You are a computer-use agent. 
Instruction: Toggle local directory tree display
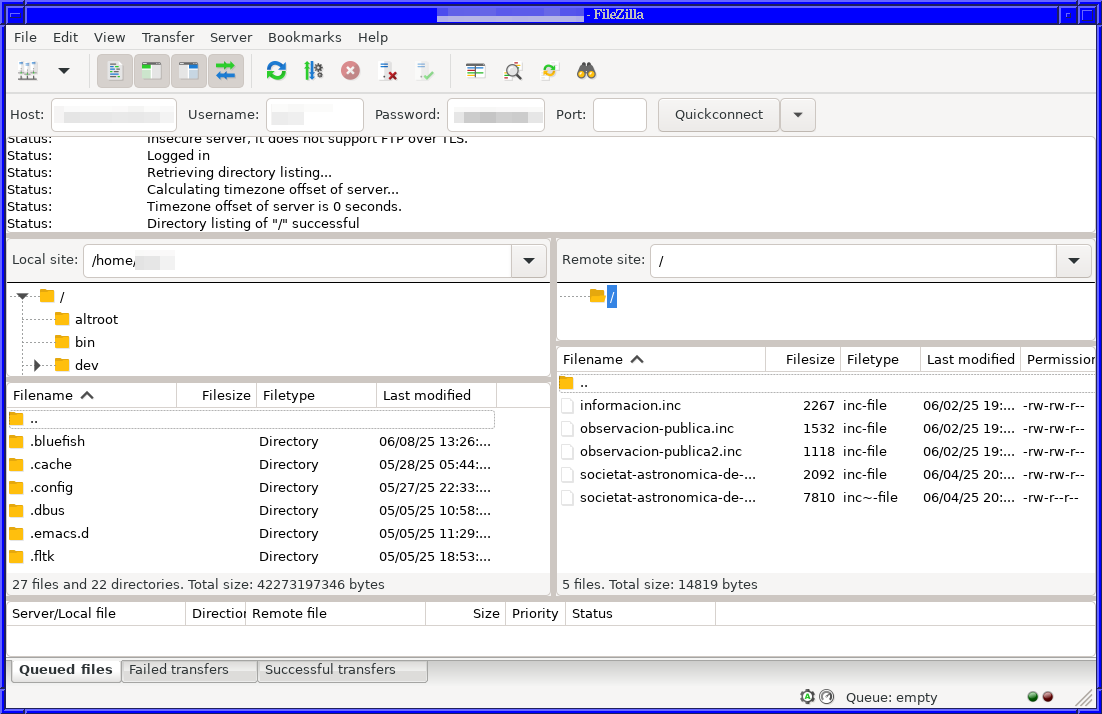click(152, 71)
